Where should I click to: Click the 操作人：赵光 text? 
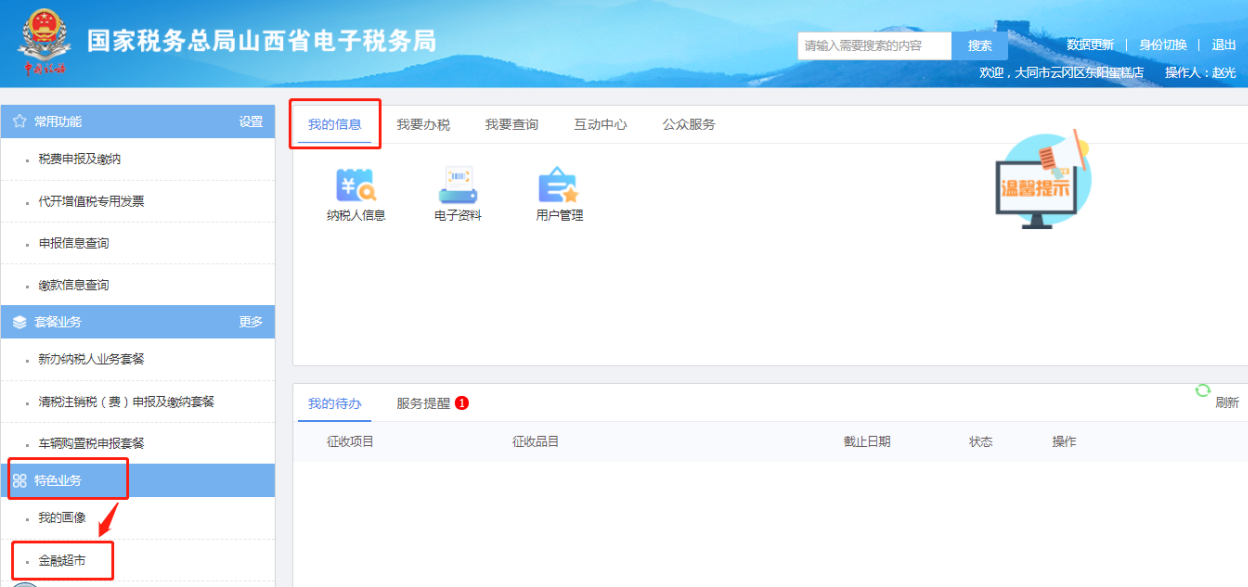point(1200,73)
